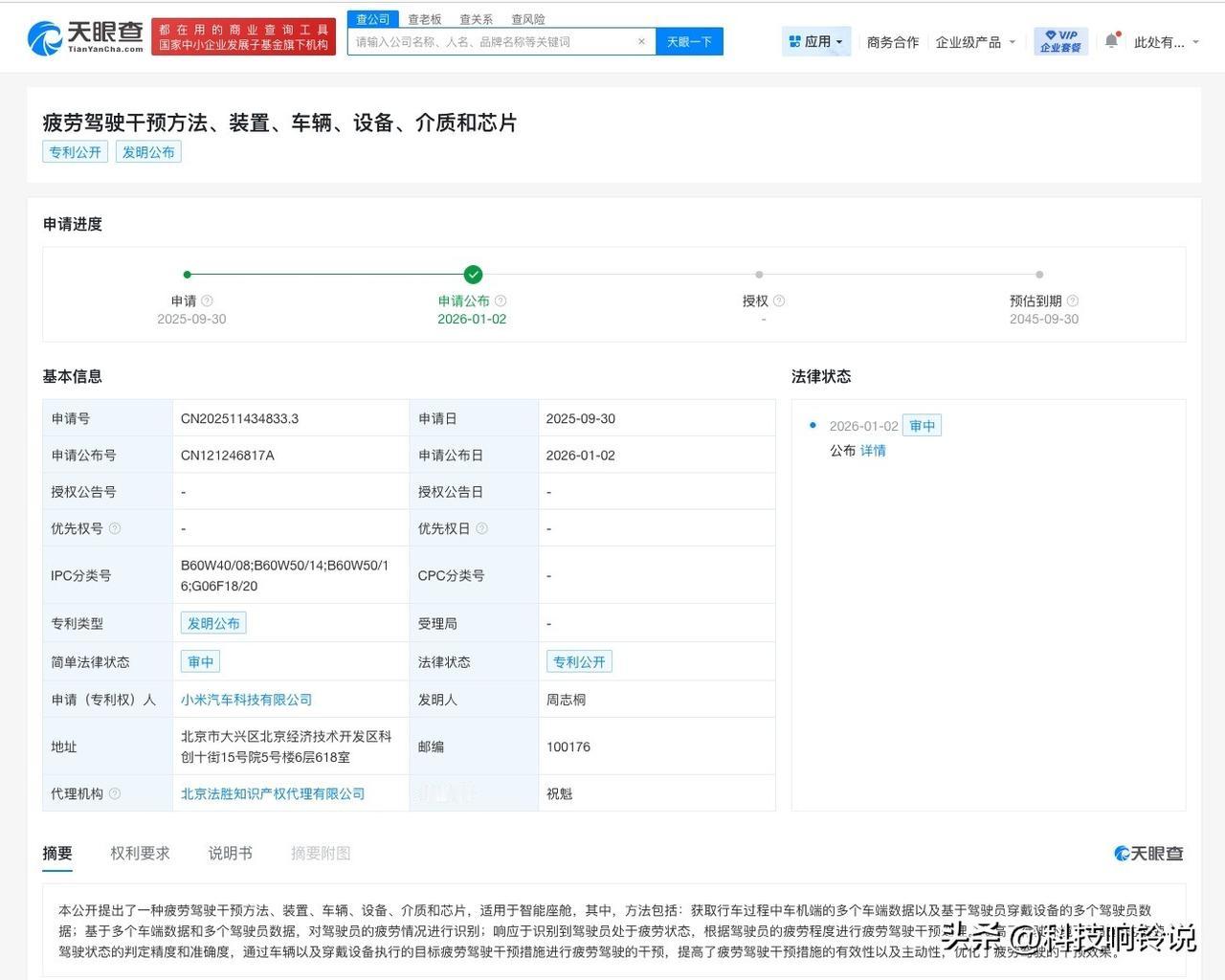Viewport: 1225px width, 980px height.
Task: Click the help icon next to 代理机构
Action: [x=115, y=793]
